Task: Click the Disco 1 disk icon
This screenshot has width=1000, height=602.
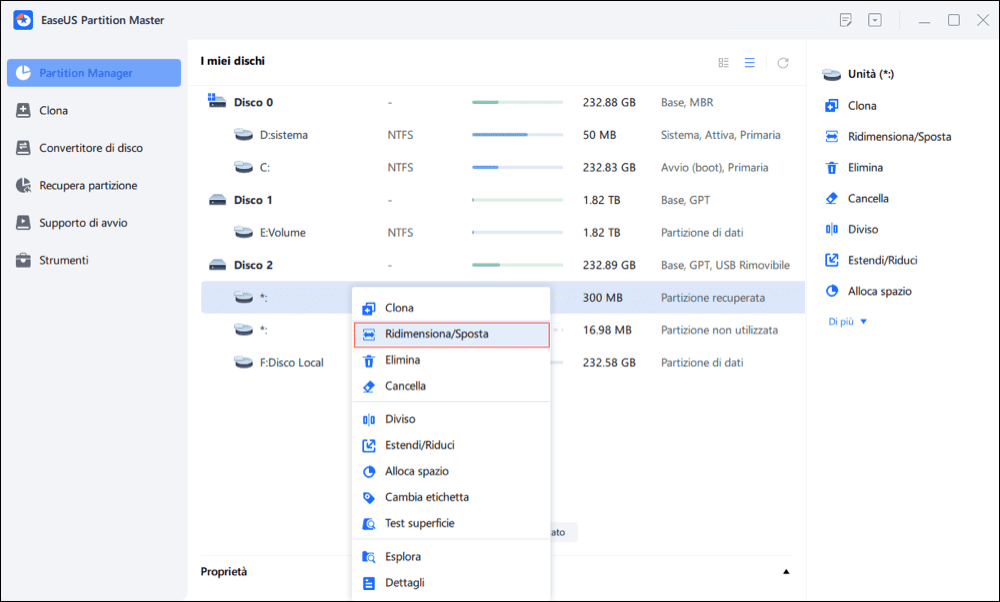Action: [x=217, y=200]
